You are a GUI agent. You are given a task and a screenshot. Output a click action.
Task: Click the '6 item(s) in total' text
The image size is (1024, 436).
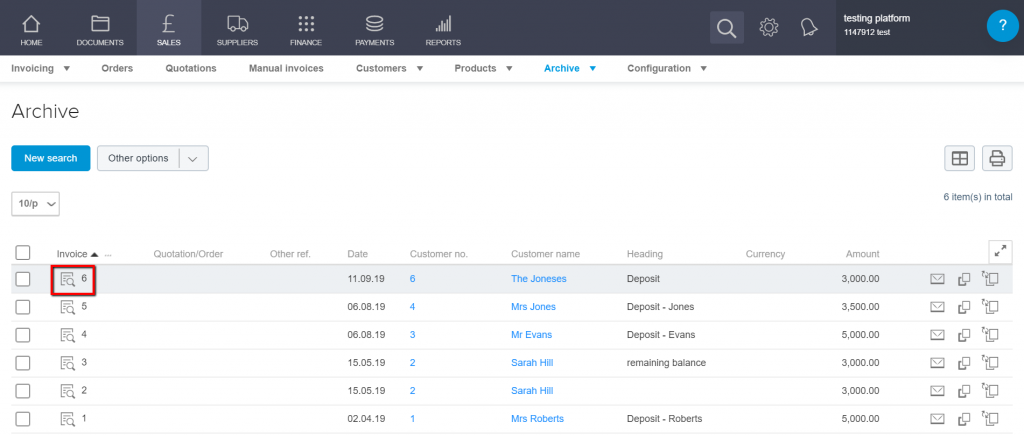coord(978,196)
